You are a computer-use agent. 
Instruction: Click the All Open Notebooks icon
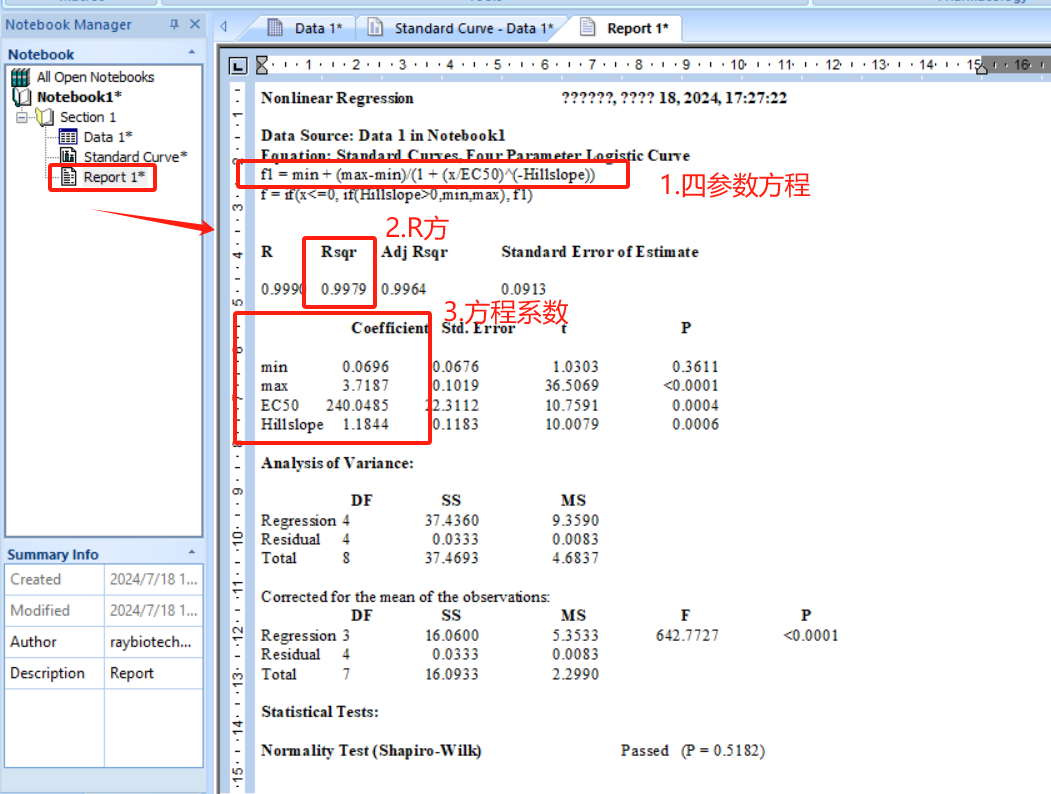[x=21, y=77]
